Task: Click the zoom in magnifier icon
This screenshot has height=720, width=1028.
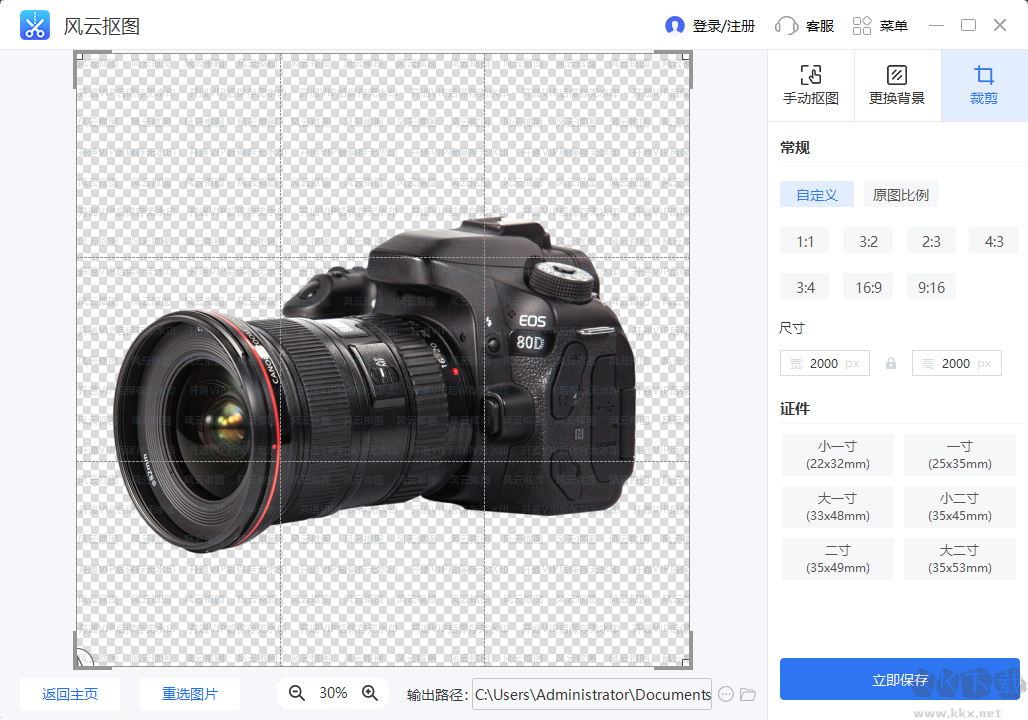Action: tap(370, 693)
